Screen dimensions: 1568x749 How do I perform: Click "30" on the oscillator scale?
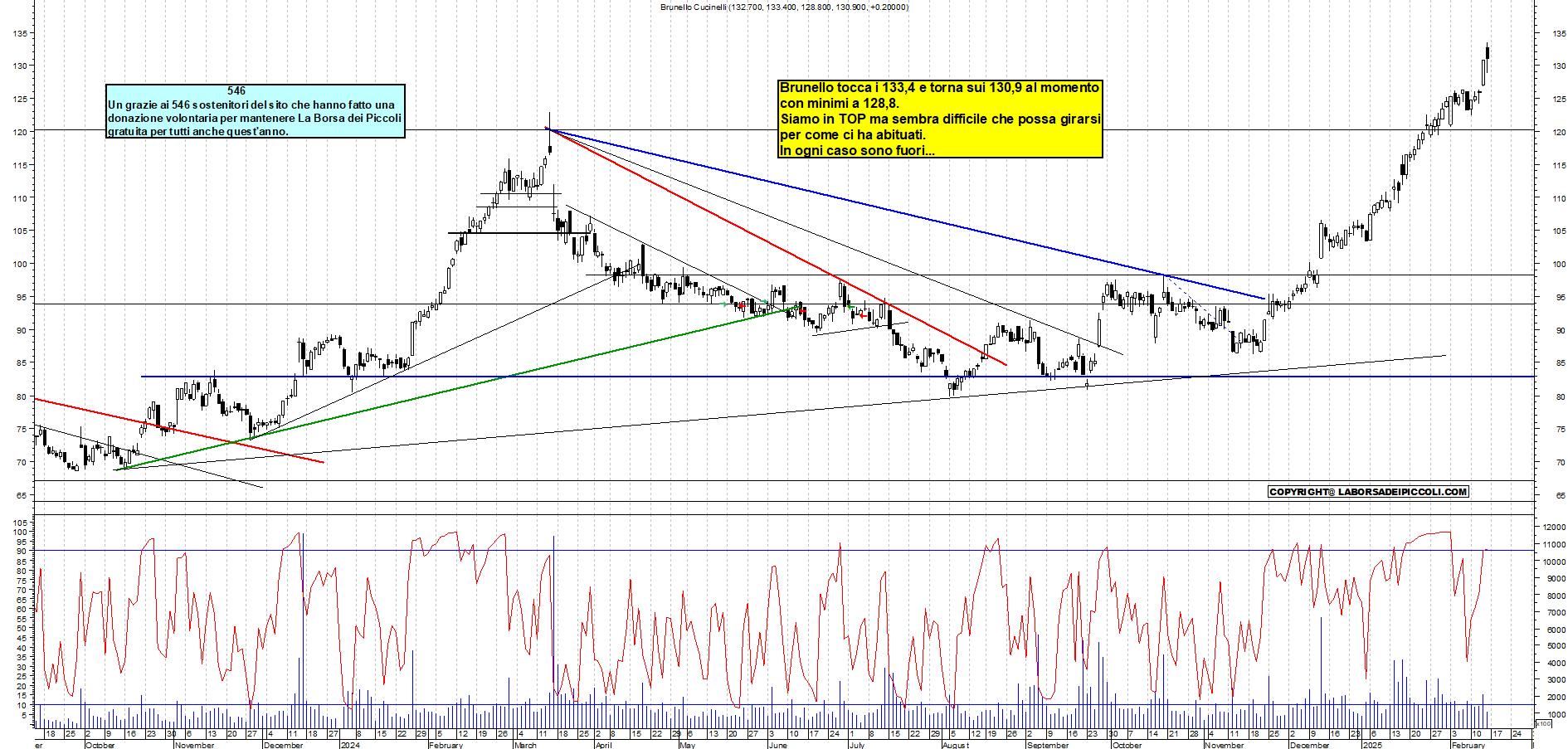click(x=22, y=667)
